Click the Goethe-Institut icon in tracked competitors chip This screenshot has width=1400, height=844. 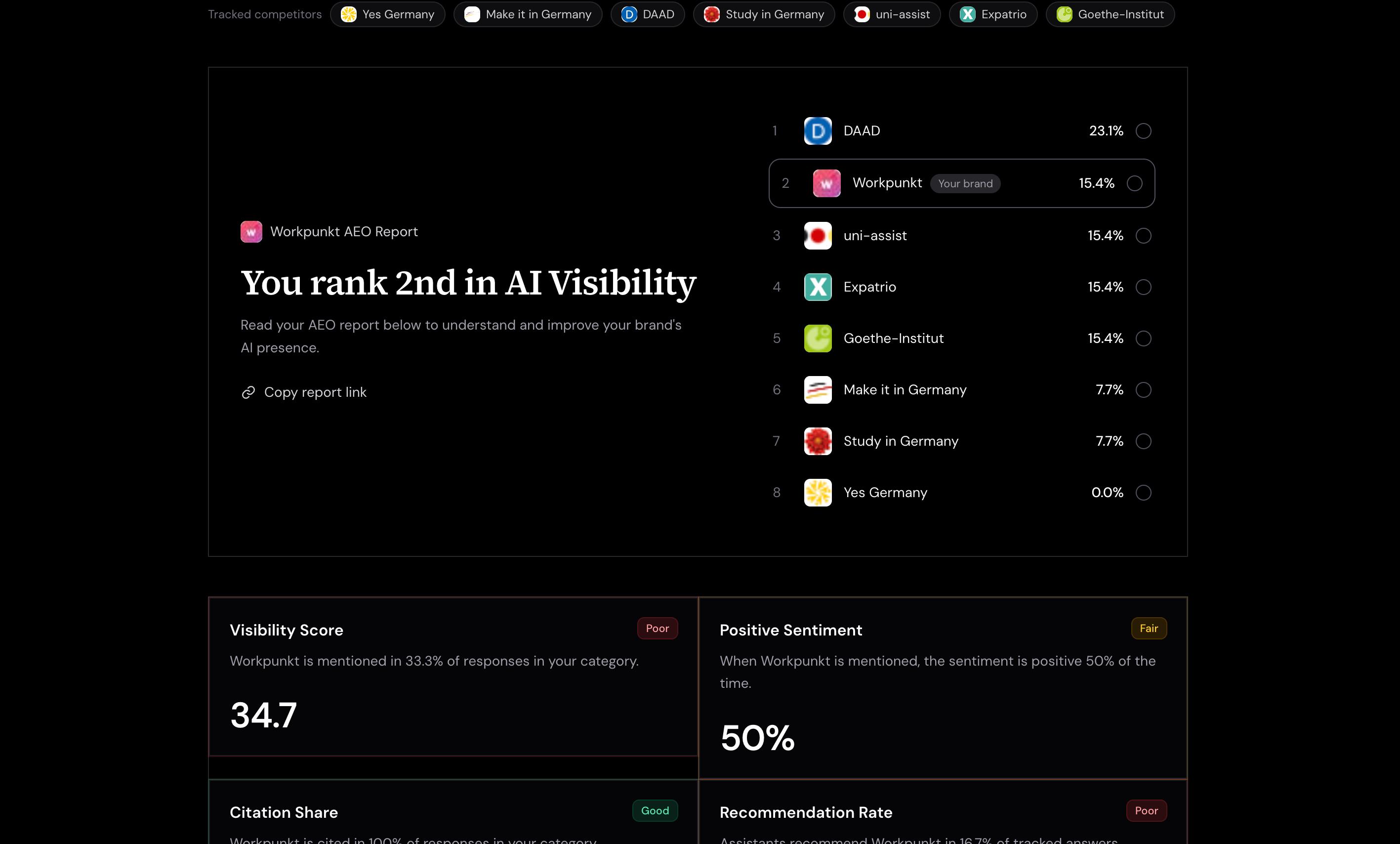pos(1064,14)
